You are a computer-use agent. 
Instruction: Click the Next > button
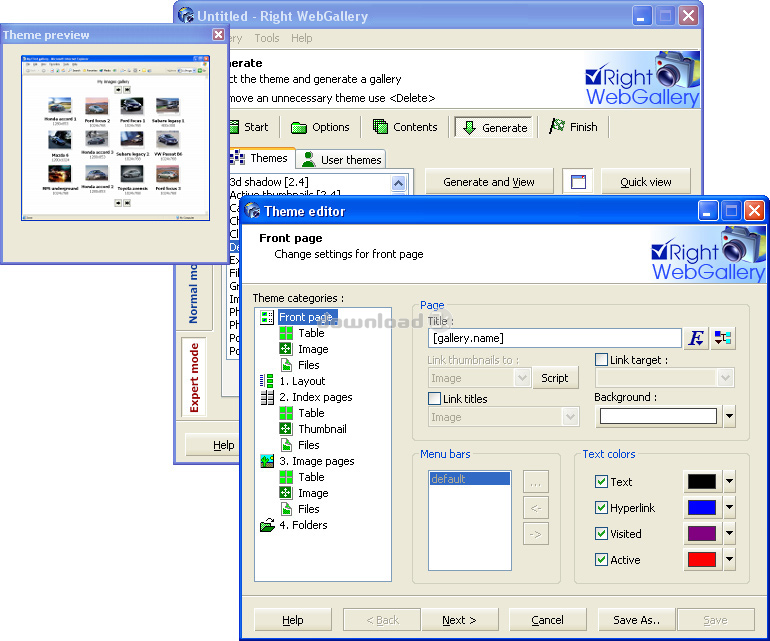pos(459,620)
